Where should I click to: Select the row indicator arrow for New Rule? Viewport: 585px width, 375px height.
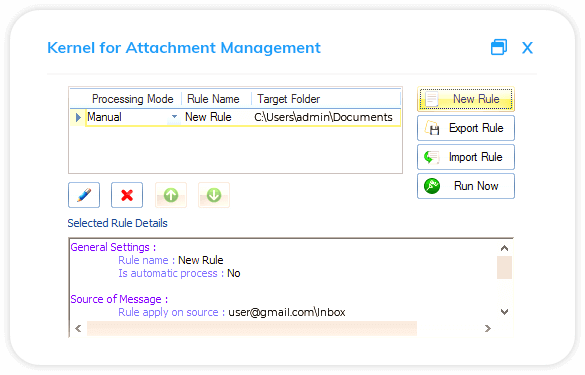78,118
